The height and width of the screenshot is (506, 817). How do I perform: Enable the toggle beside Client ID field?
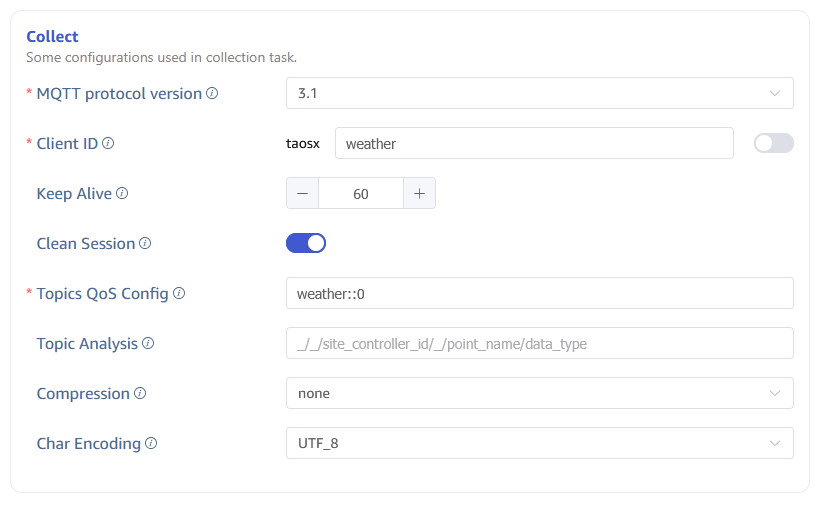(x=773, y=143)
